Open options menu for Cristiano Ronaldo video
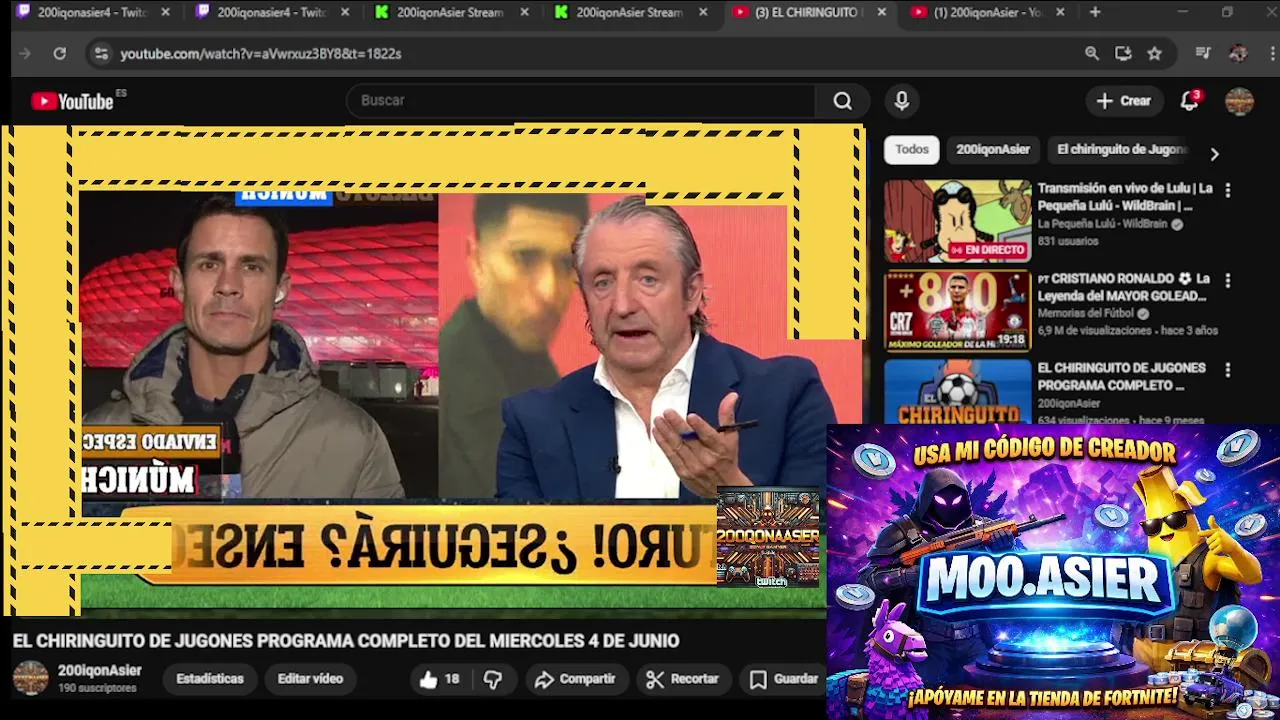 pyautogui.click(x=1228, y=281)
